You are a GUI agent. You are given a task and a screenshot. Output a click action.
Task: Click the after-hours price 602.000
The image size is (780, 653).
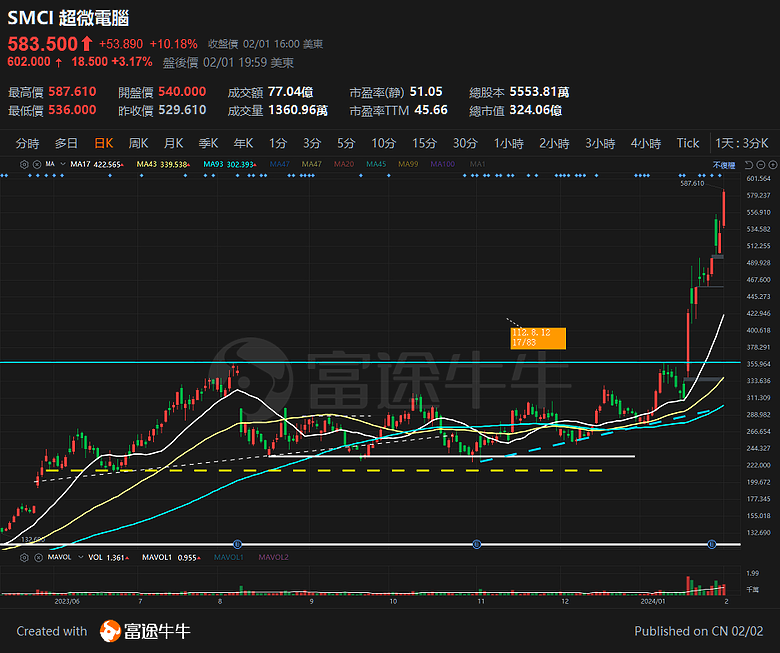[x=29, y=62]
